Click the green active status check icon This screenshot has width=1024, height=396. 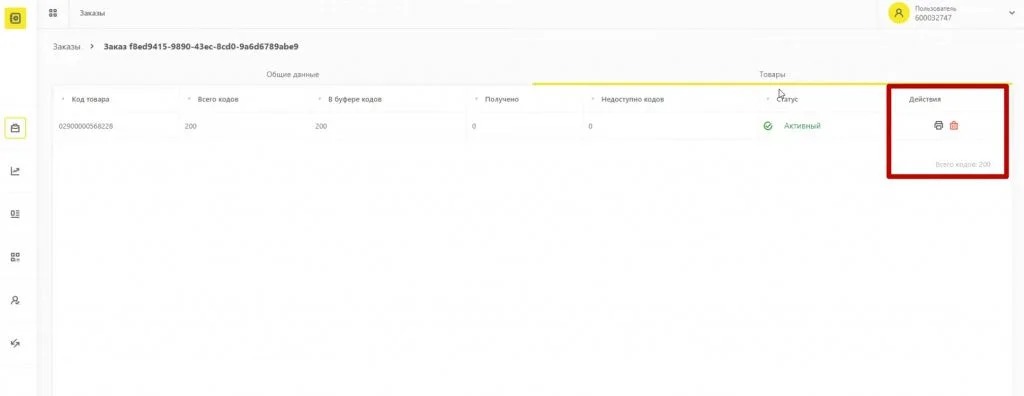click(x=768, y=125)
